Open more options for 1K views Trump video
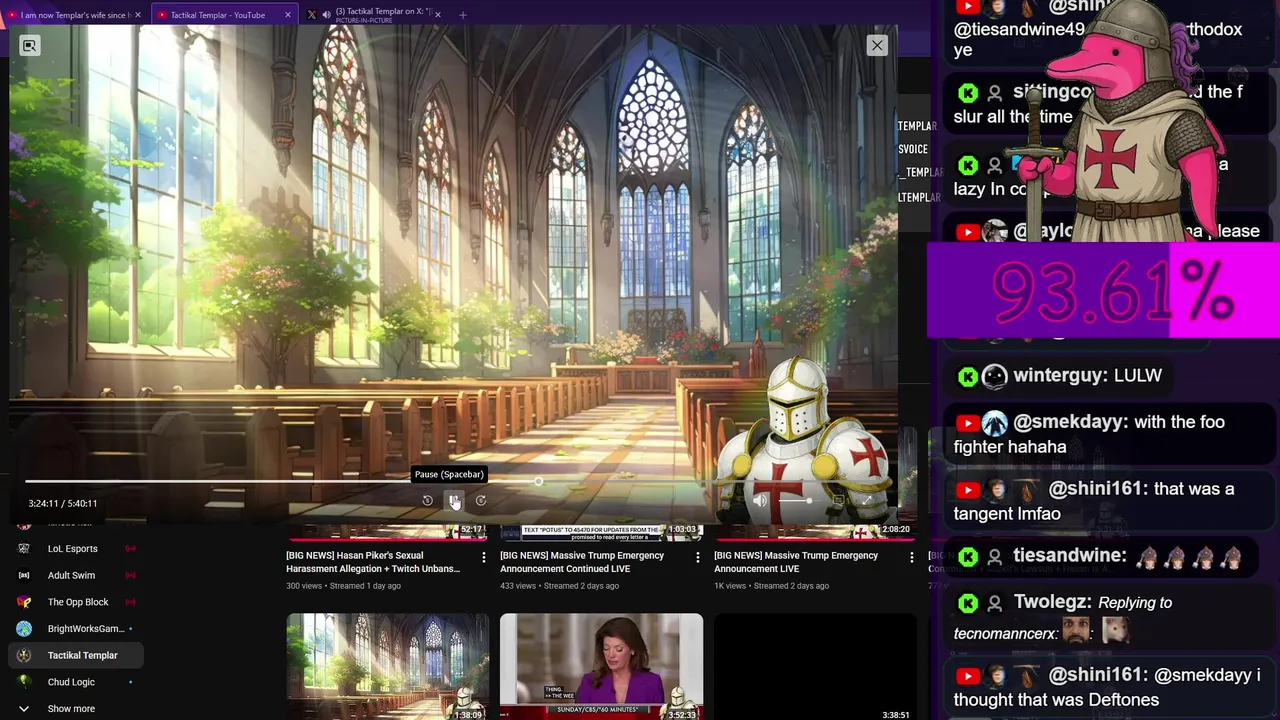The height and width of the screenshot is (720, 1280). (x=911, y=557)
